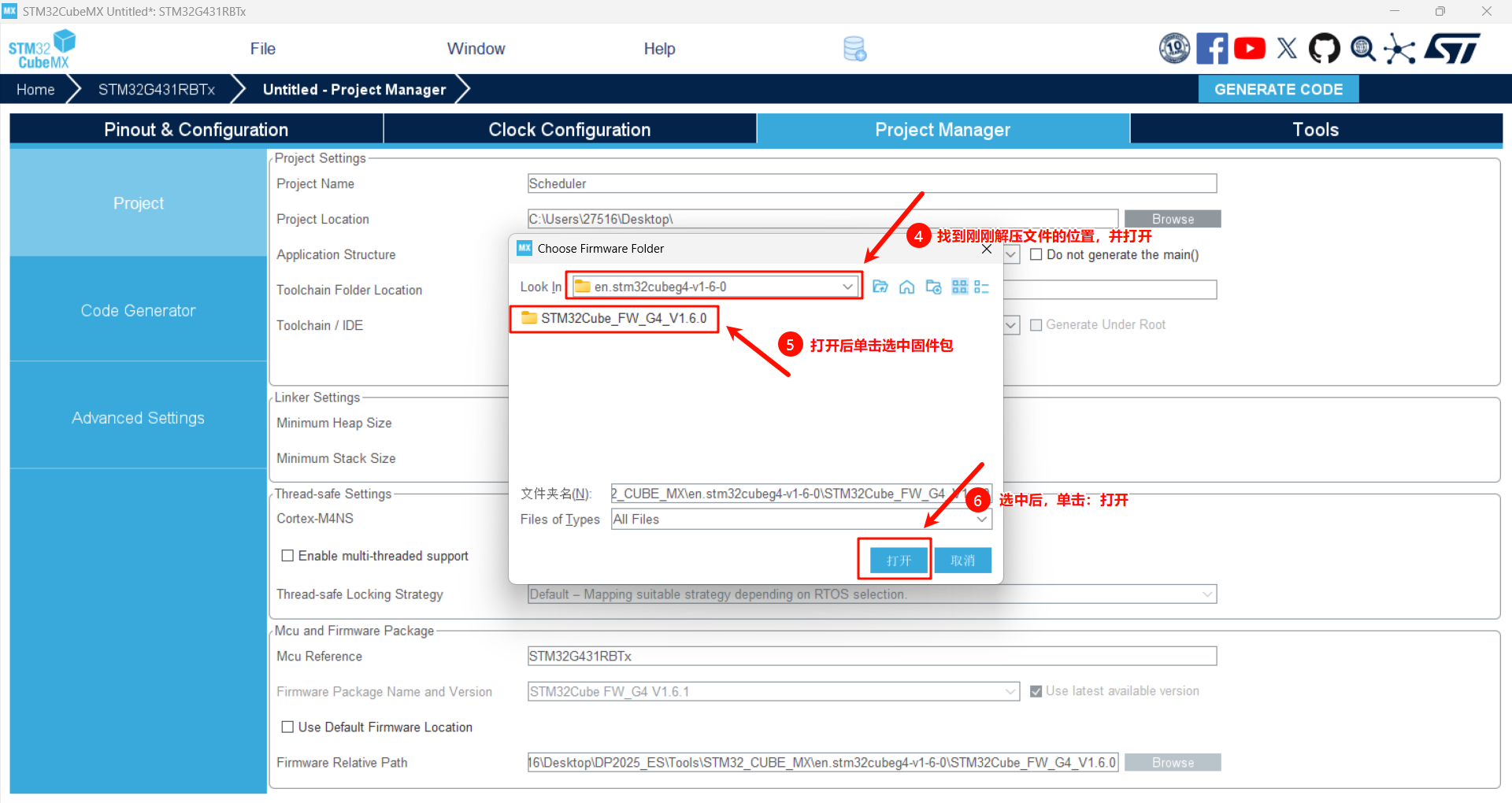Browse for Project Location

point(1173,219)
